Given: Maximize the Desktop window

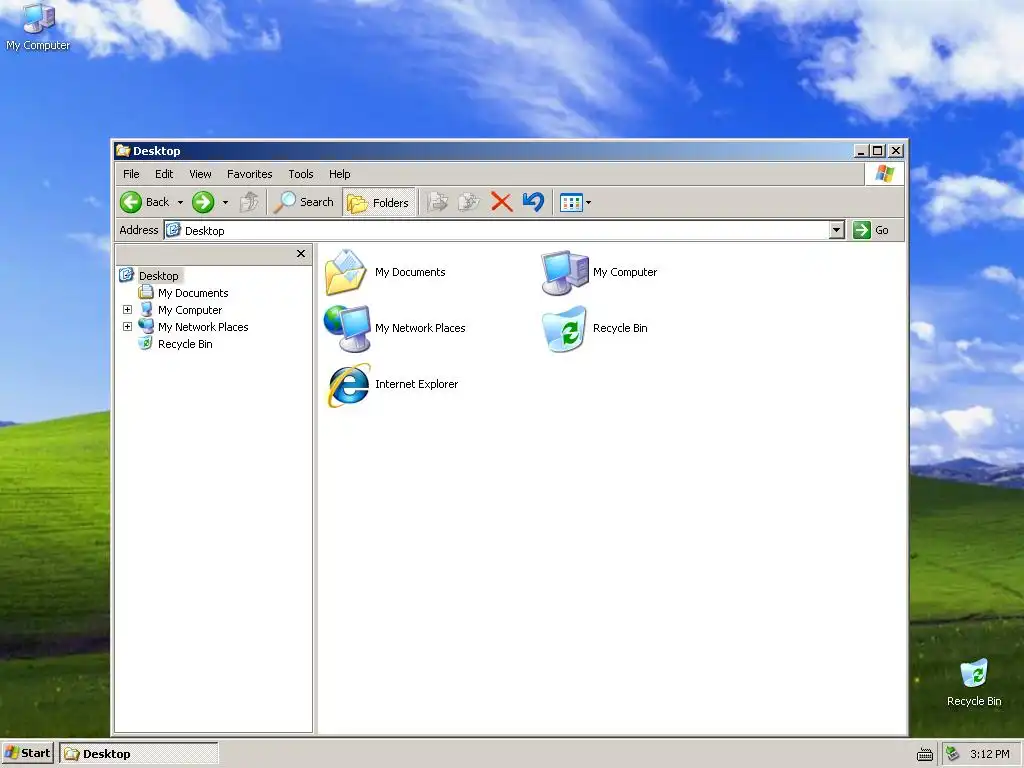Looking at the screenshot, I should [878, 151].
